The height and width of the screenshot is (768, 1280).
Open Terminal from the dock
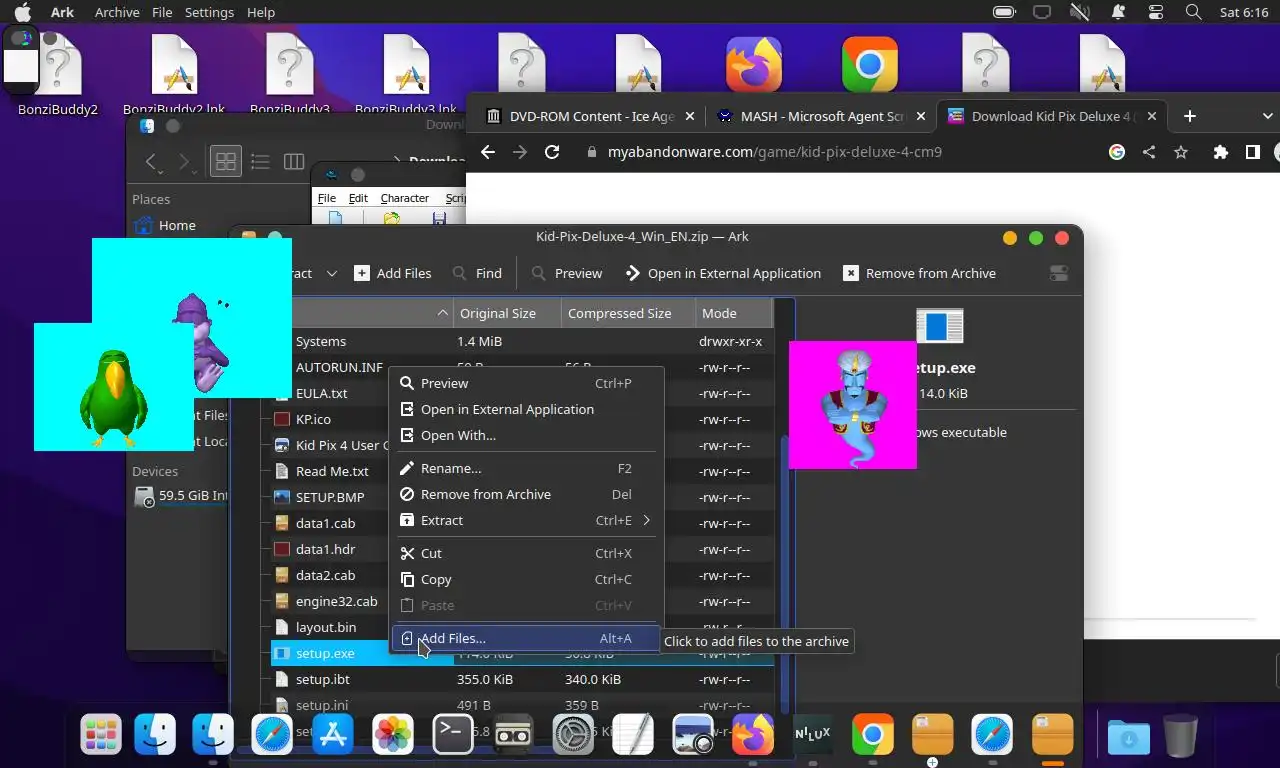click(451, 735)
